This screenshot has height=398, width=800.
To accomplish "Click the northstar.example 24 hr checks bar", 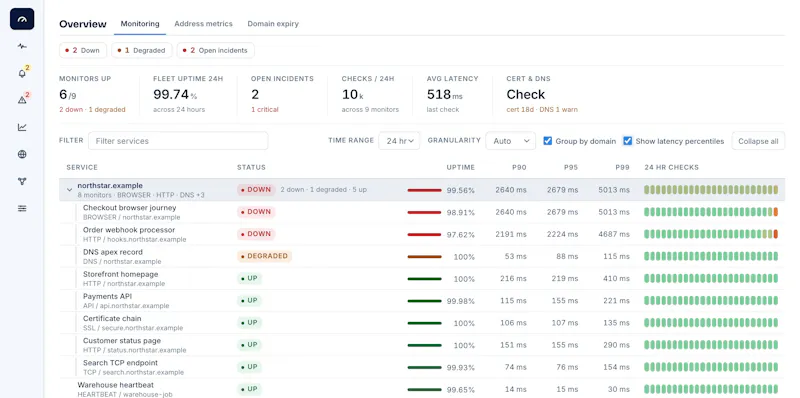I will (711, 190).
